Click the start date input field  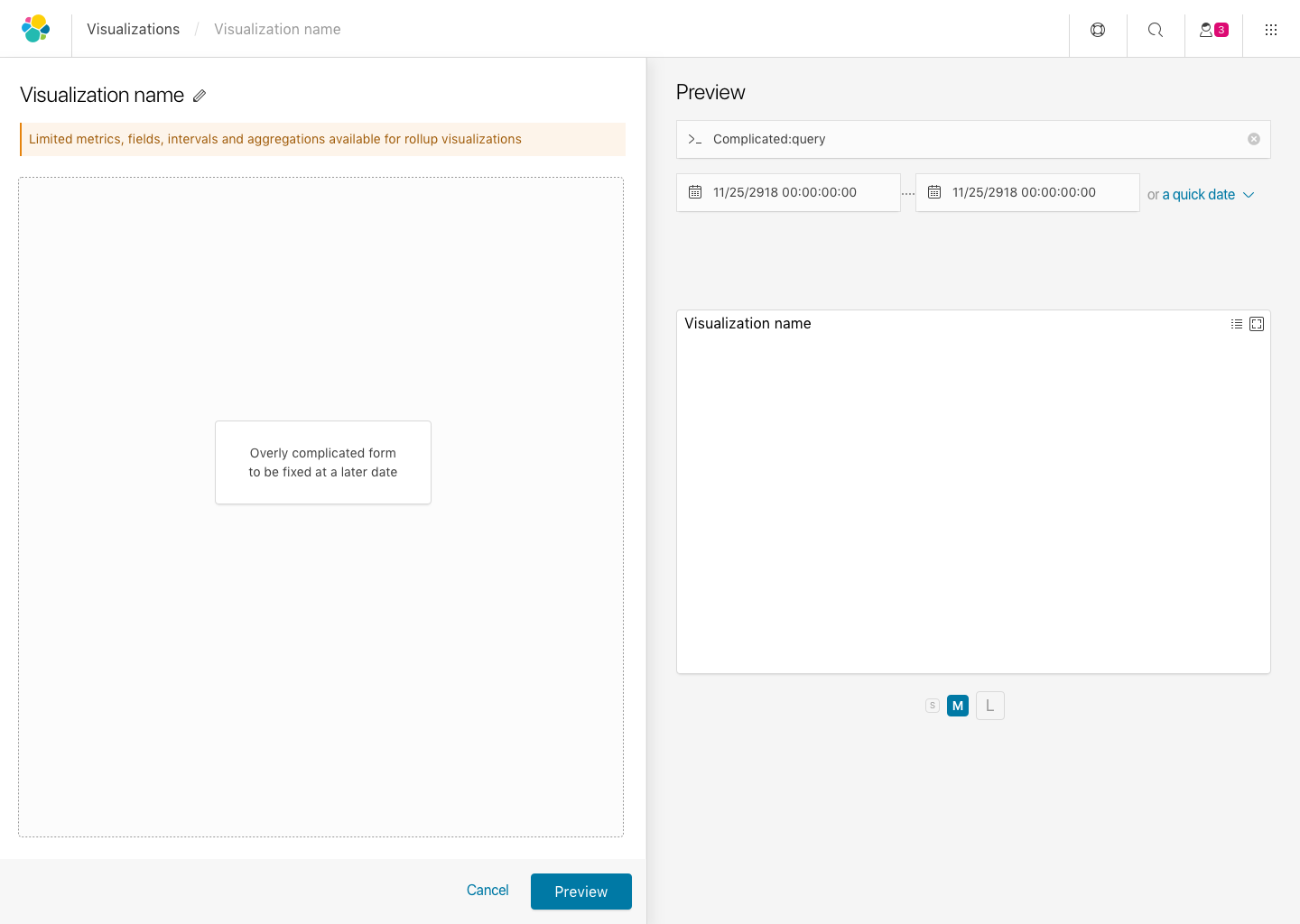pos(788,192)
